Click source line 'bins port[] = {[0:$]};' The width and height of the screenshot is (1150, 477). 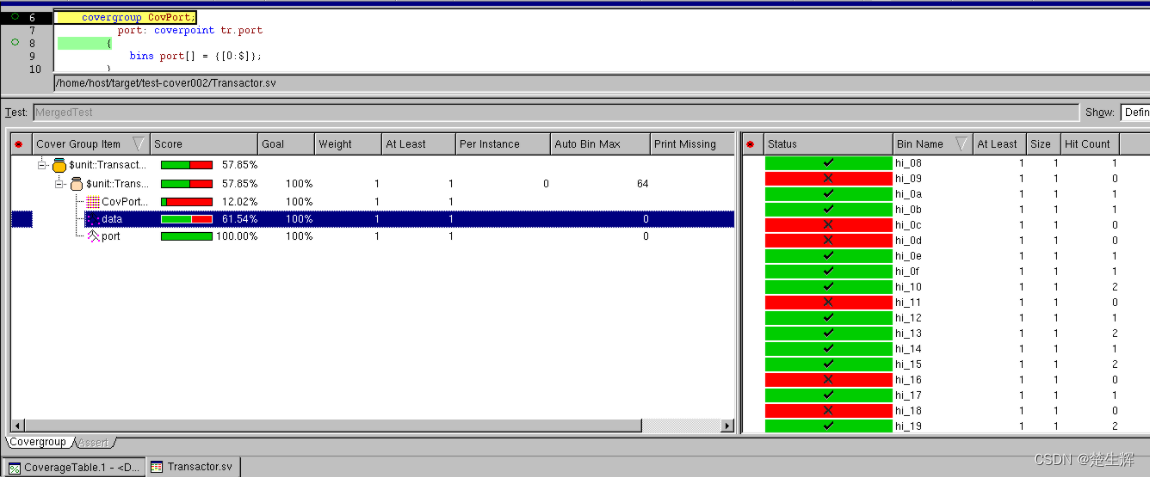(x=195, y=56)
